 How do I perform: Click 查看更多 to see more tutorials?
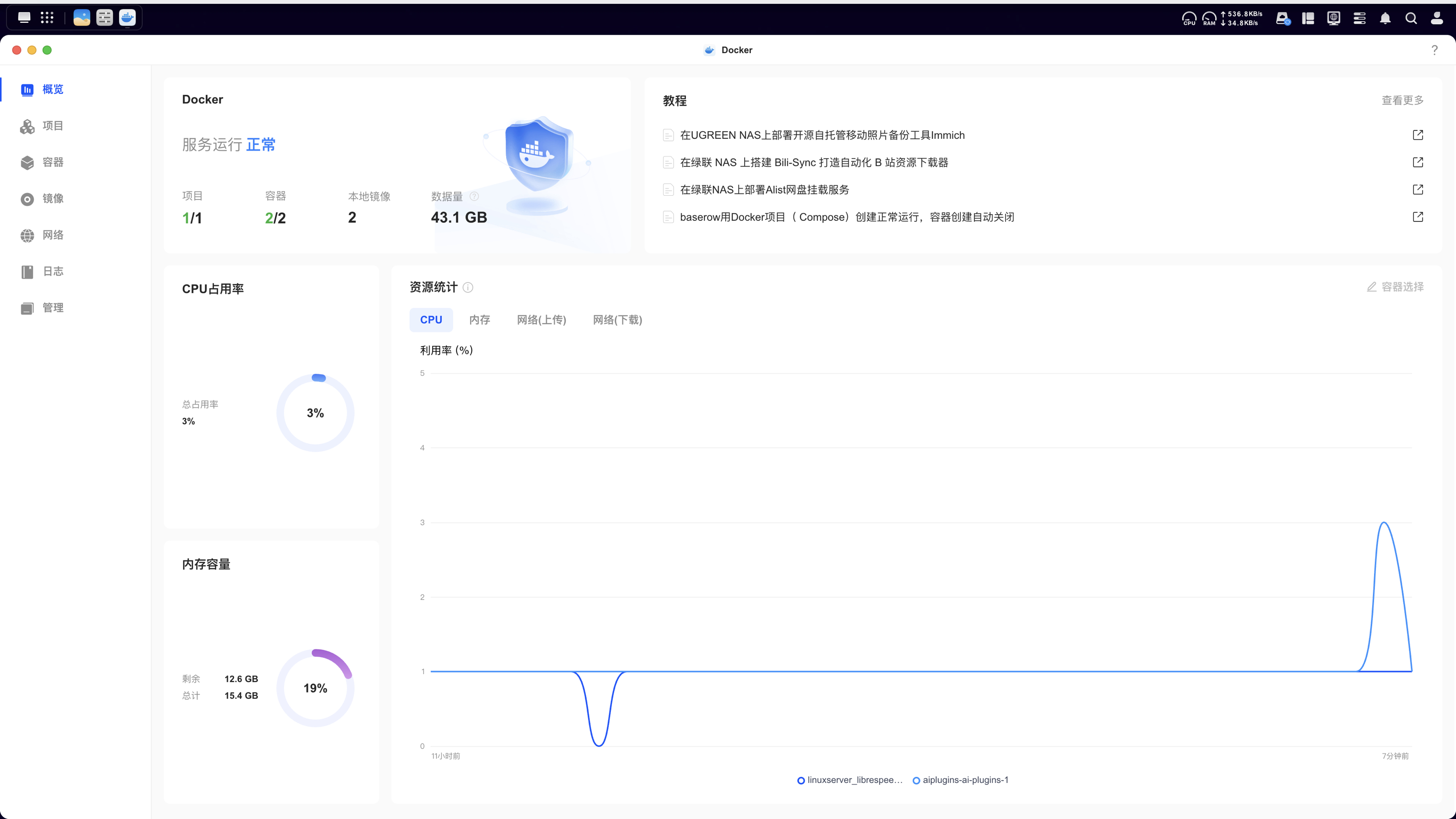coord(1402,100)
